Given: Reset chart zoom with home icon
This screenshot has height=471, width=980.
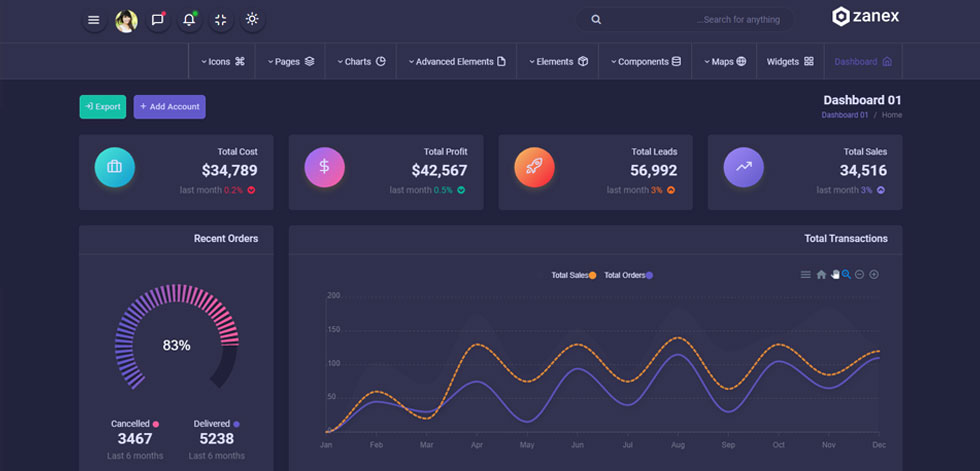Looking at the screenshot, I should [x=821, y=274].
